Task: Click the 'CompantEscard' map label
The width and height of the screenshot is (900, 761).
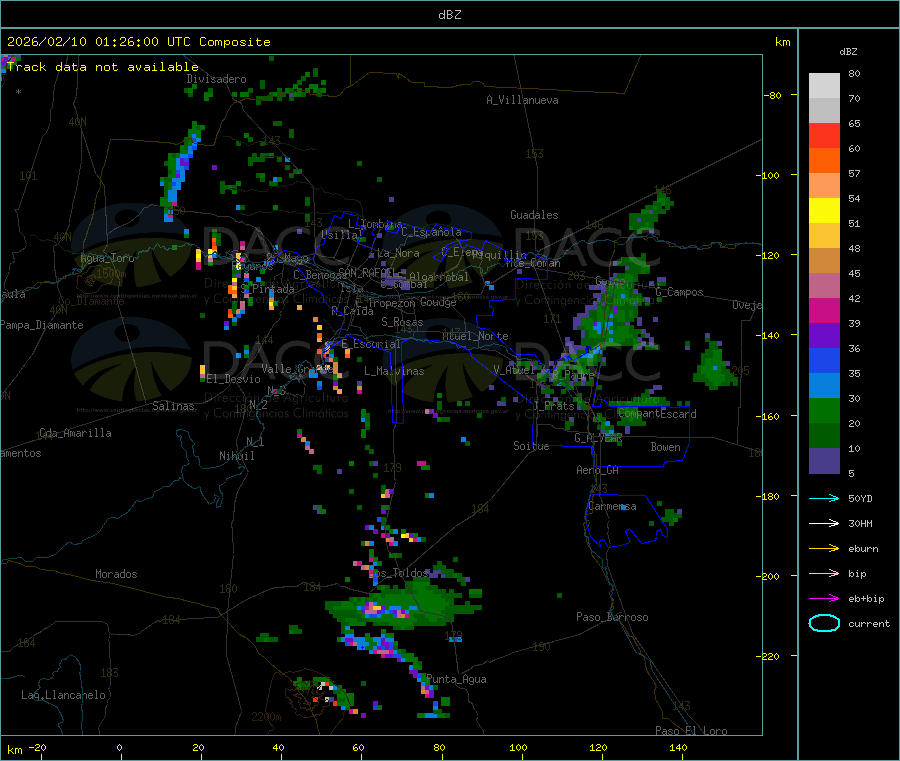Action: [658, 414]
